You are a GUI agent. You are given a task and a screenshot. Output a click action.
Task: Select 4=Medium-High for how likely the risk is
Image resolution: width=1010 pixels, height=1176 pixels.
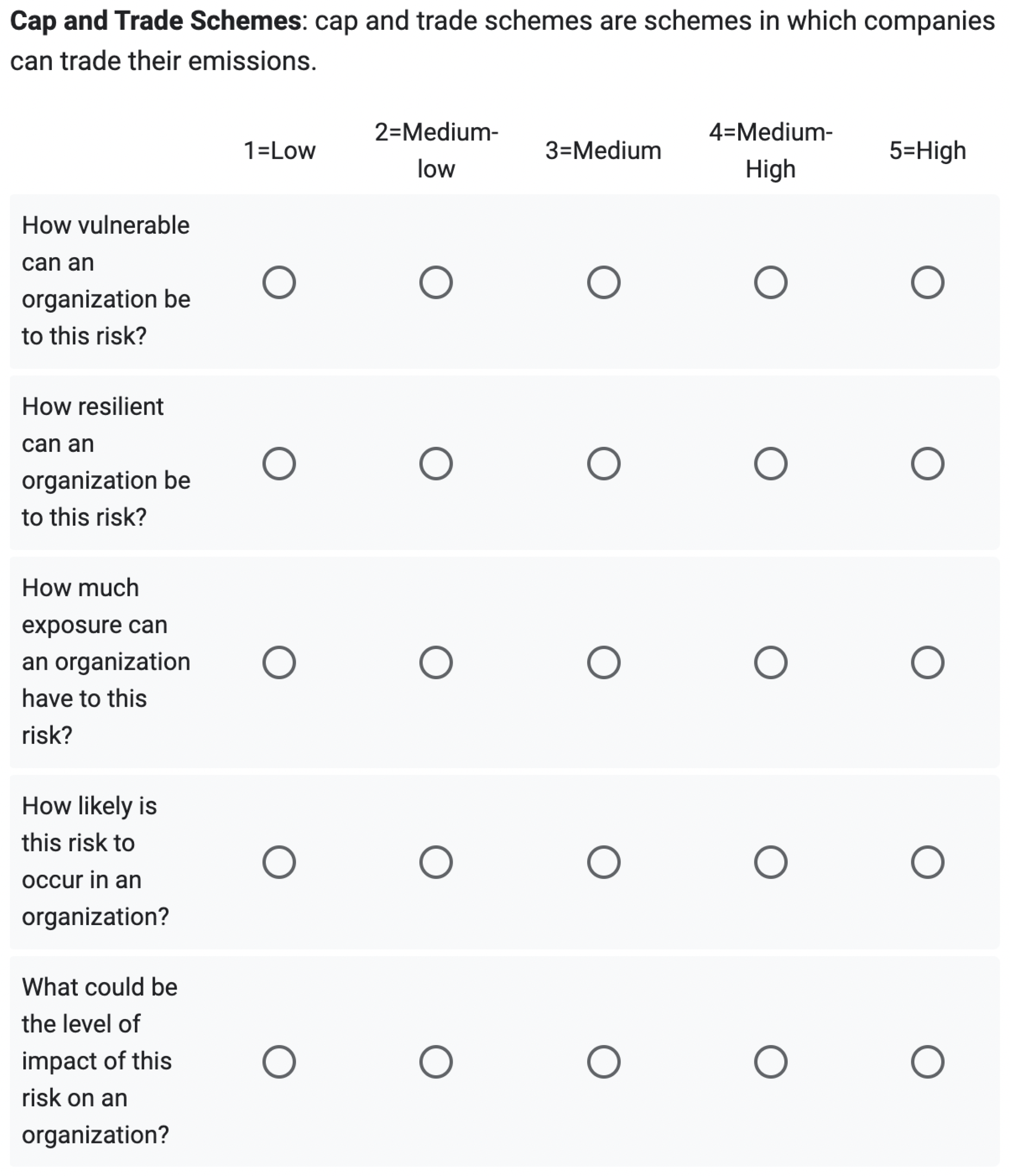coord(770,862)
